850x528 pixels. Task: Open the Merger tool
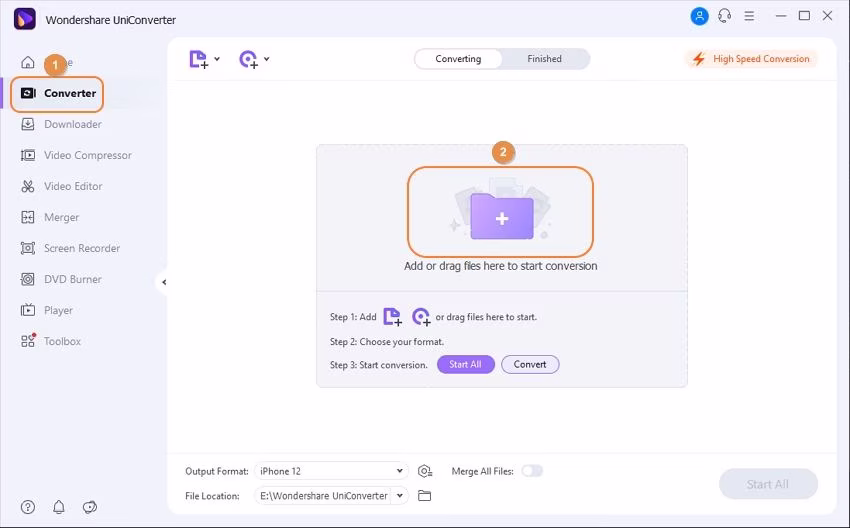pyautogui.click(x=61, y=217)
